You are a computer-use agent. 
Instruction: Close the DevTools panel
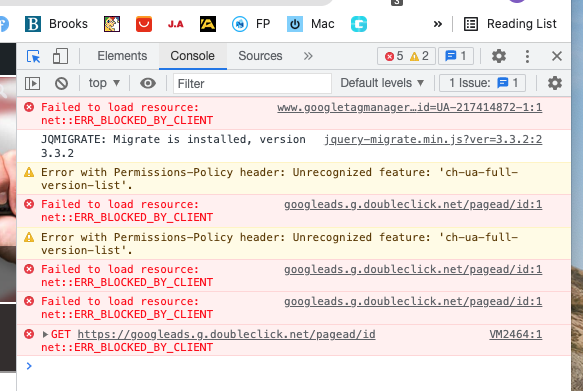tap(557, 56)
